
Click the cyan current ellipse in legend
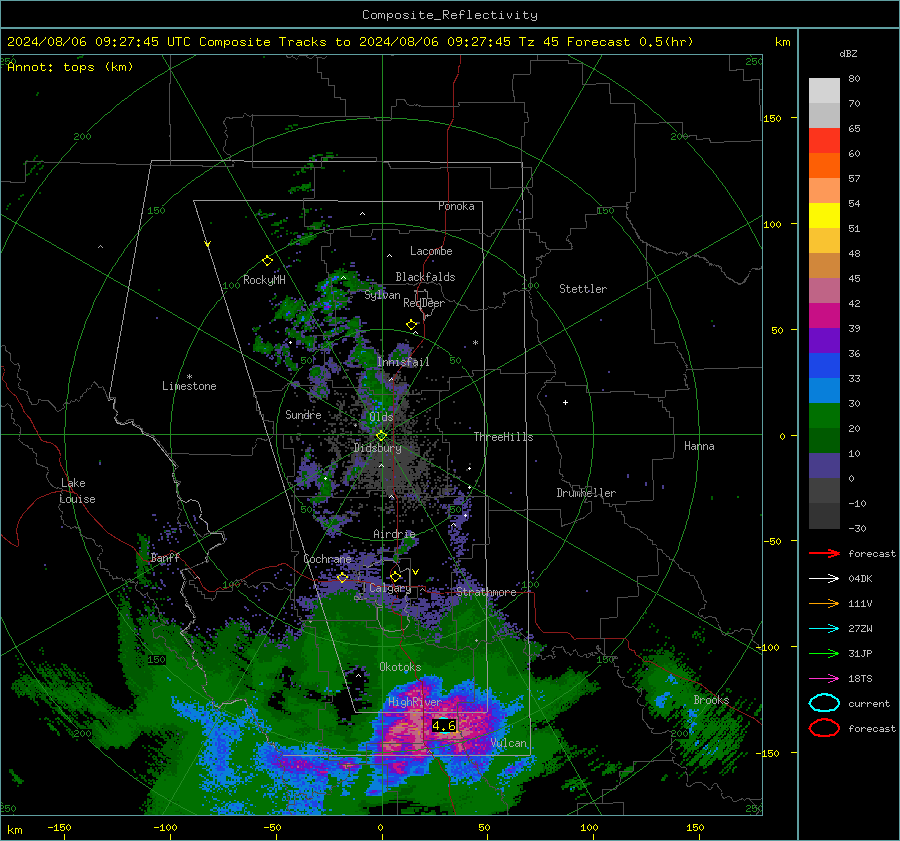pyautogui.click(x=824, y=703)
